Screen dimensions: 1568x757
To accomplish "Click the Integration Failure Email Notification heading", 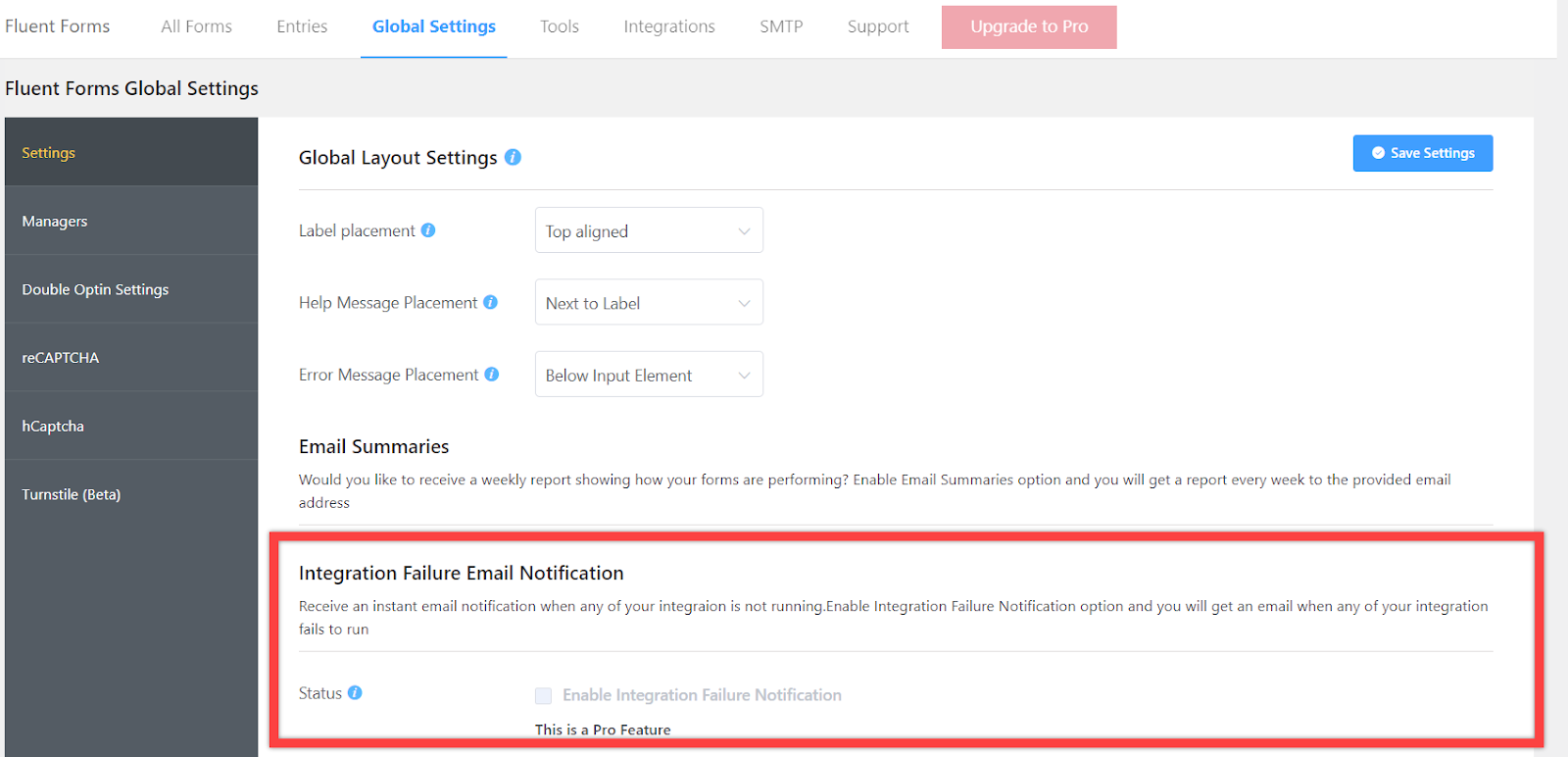I will point(461,573).
